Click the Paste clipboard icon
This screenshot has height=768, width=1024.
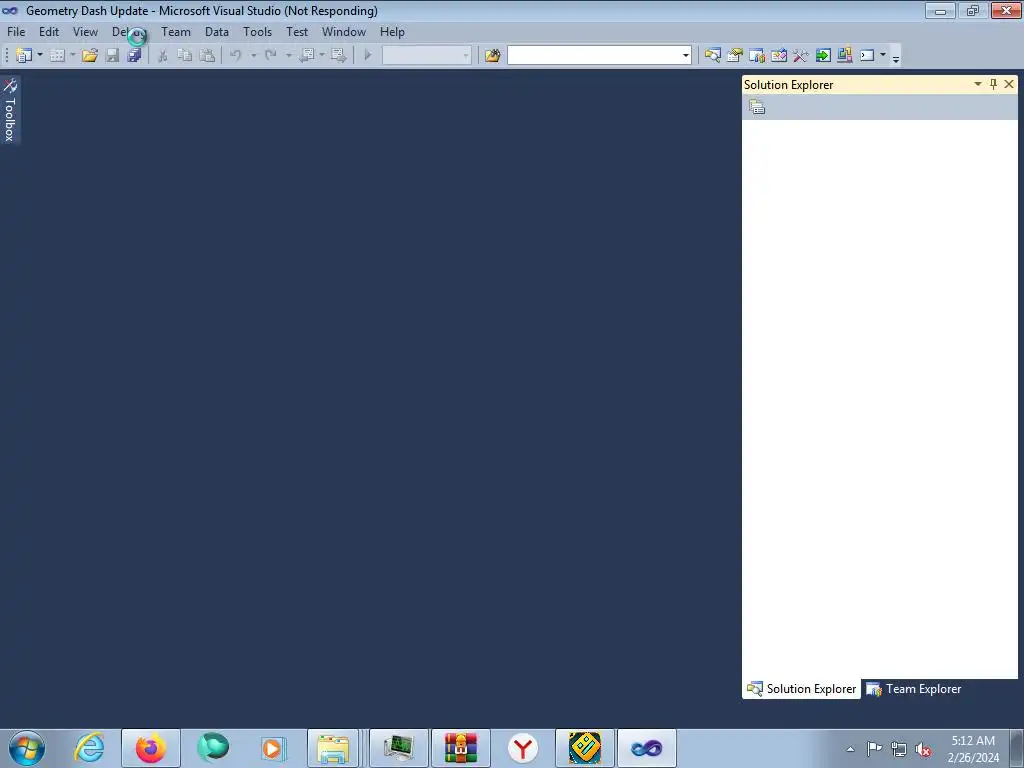[207, 56]
